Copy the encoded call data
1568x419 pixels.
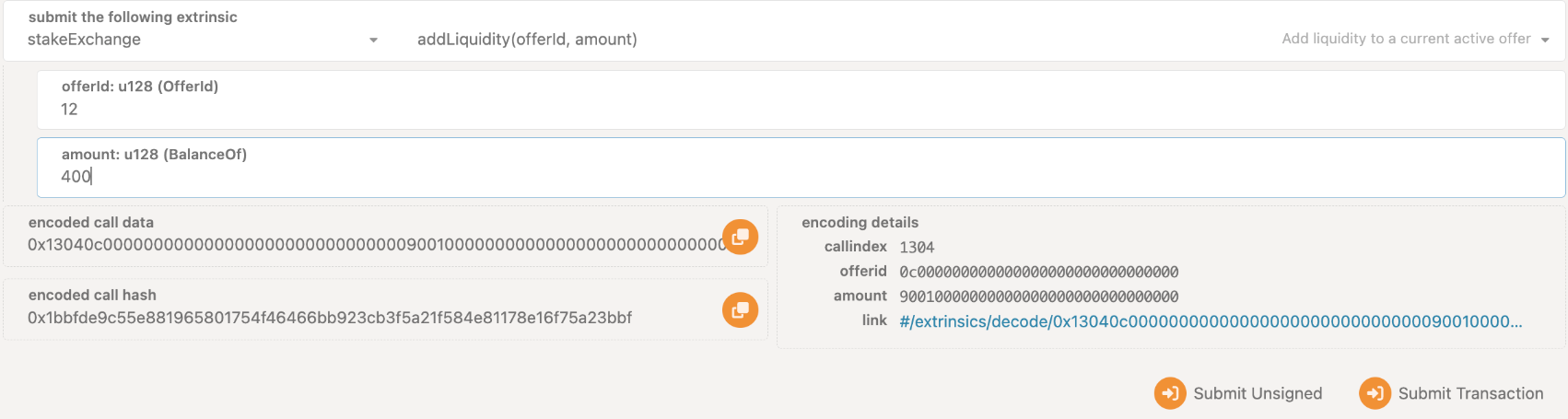click(740, 237)
